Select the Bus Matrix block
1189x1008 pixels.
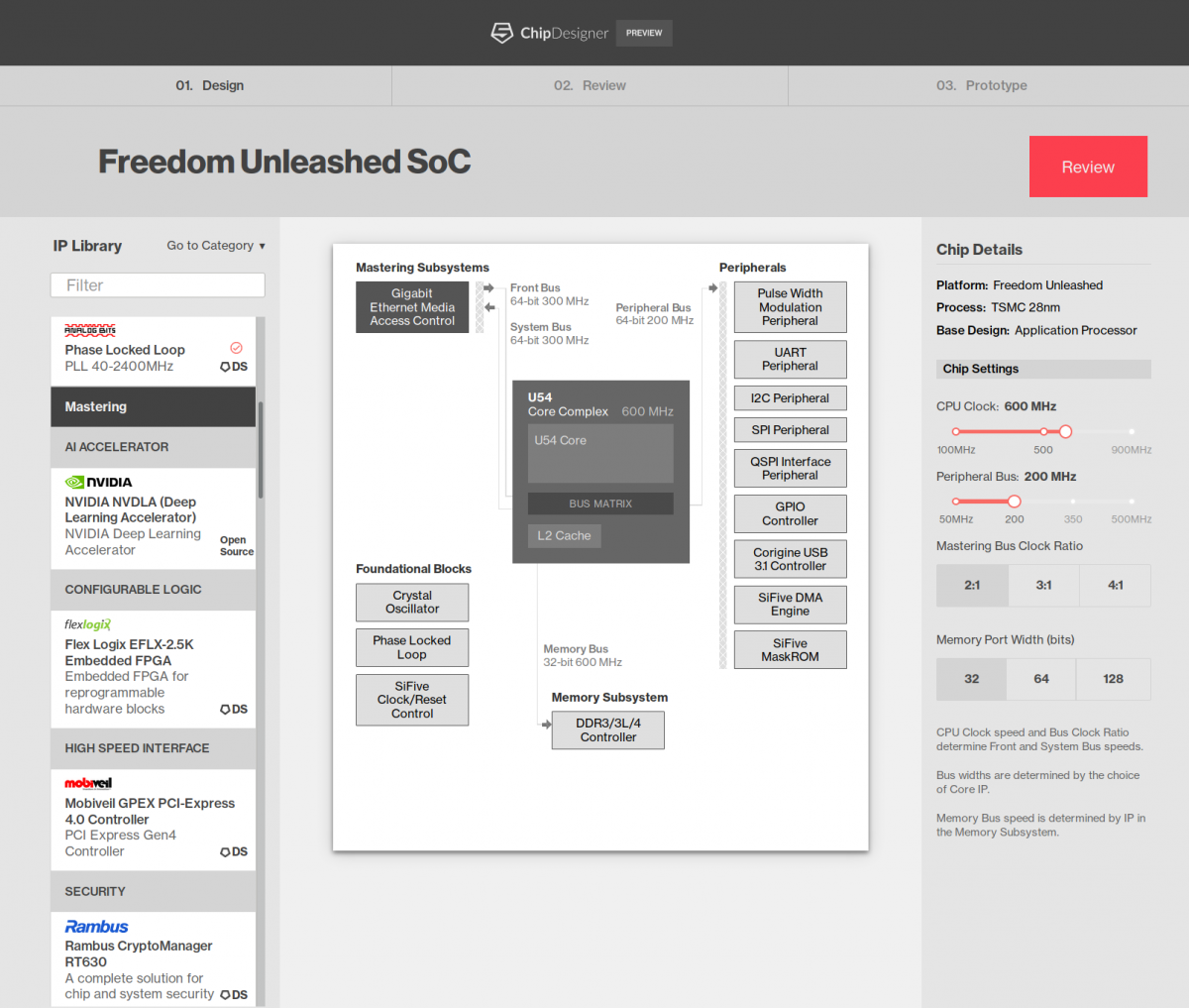point(600,504)
